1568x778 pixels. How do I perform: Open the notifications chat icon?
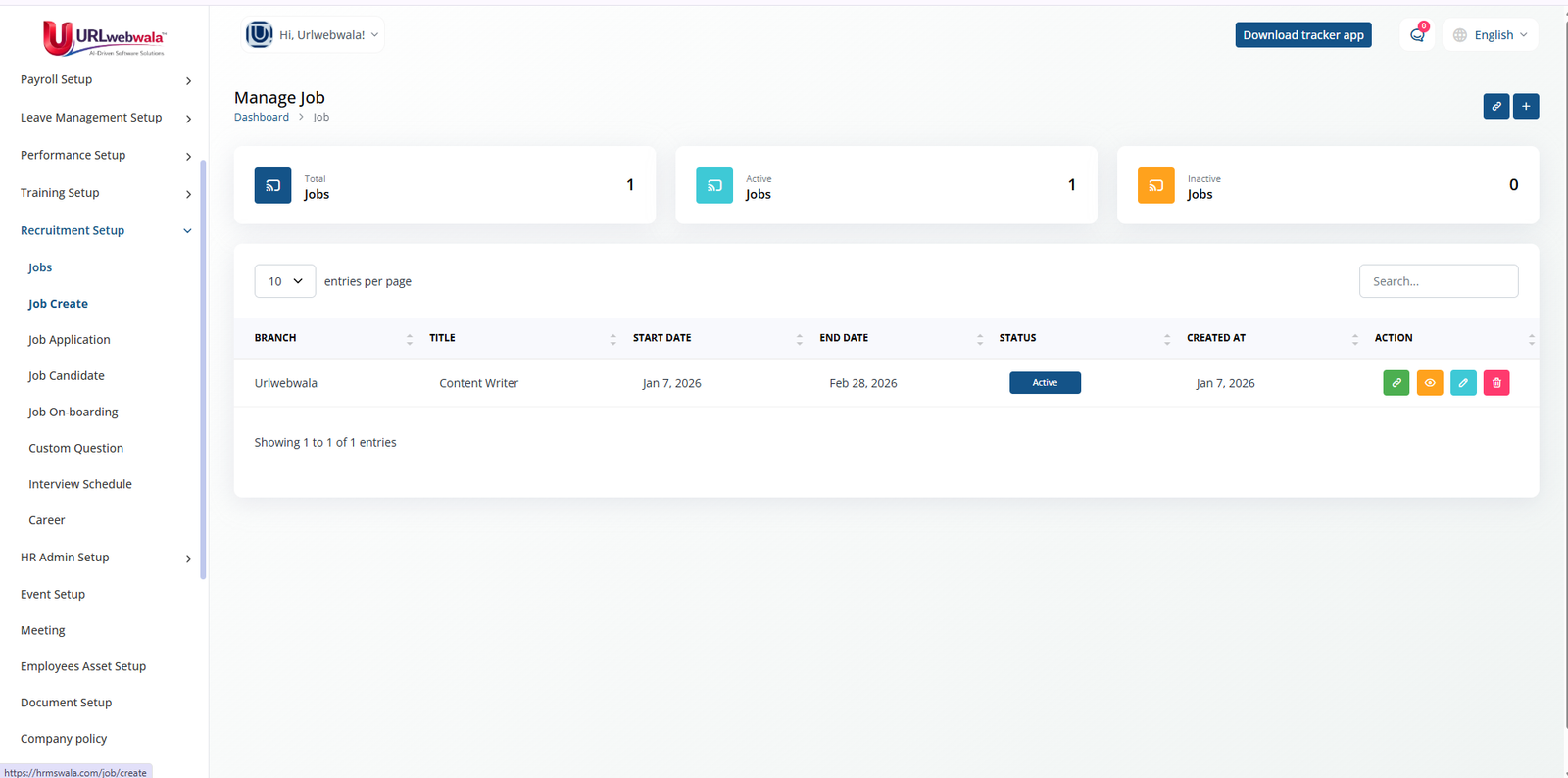pos(1417,35)
